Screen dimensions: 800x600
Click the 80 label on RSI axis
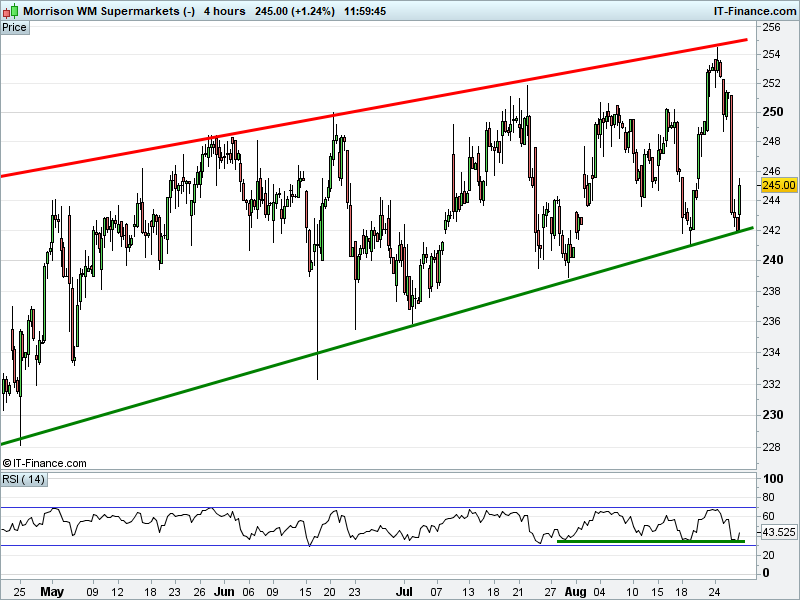click(x=768, y=497)
